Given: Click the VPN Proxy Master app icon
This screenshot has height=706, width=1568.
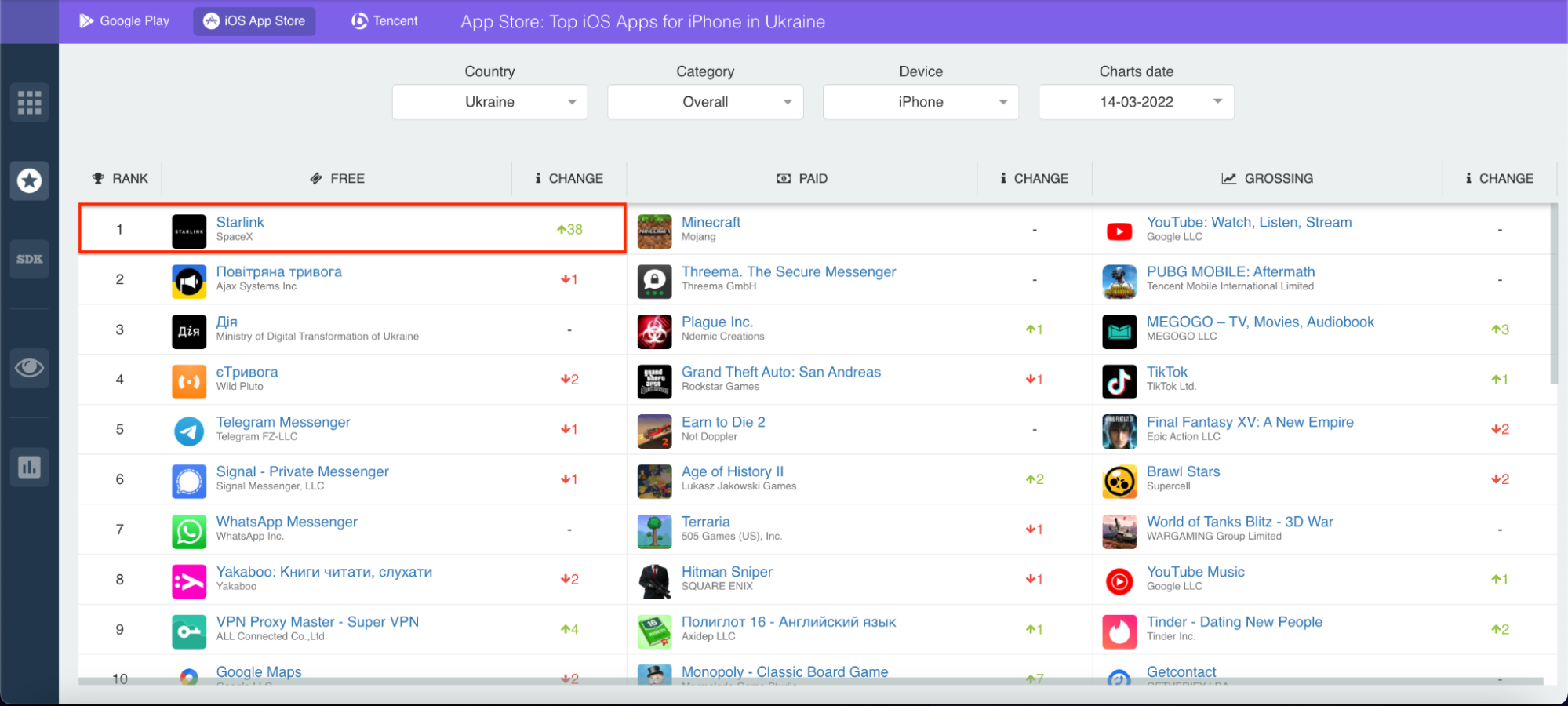Looking at the screenshot, I should [x=189, y=631].
